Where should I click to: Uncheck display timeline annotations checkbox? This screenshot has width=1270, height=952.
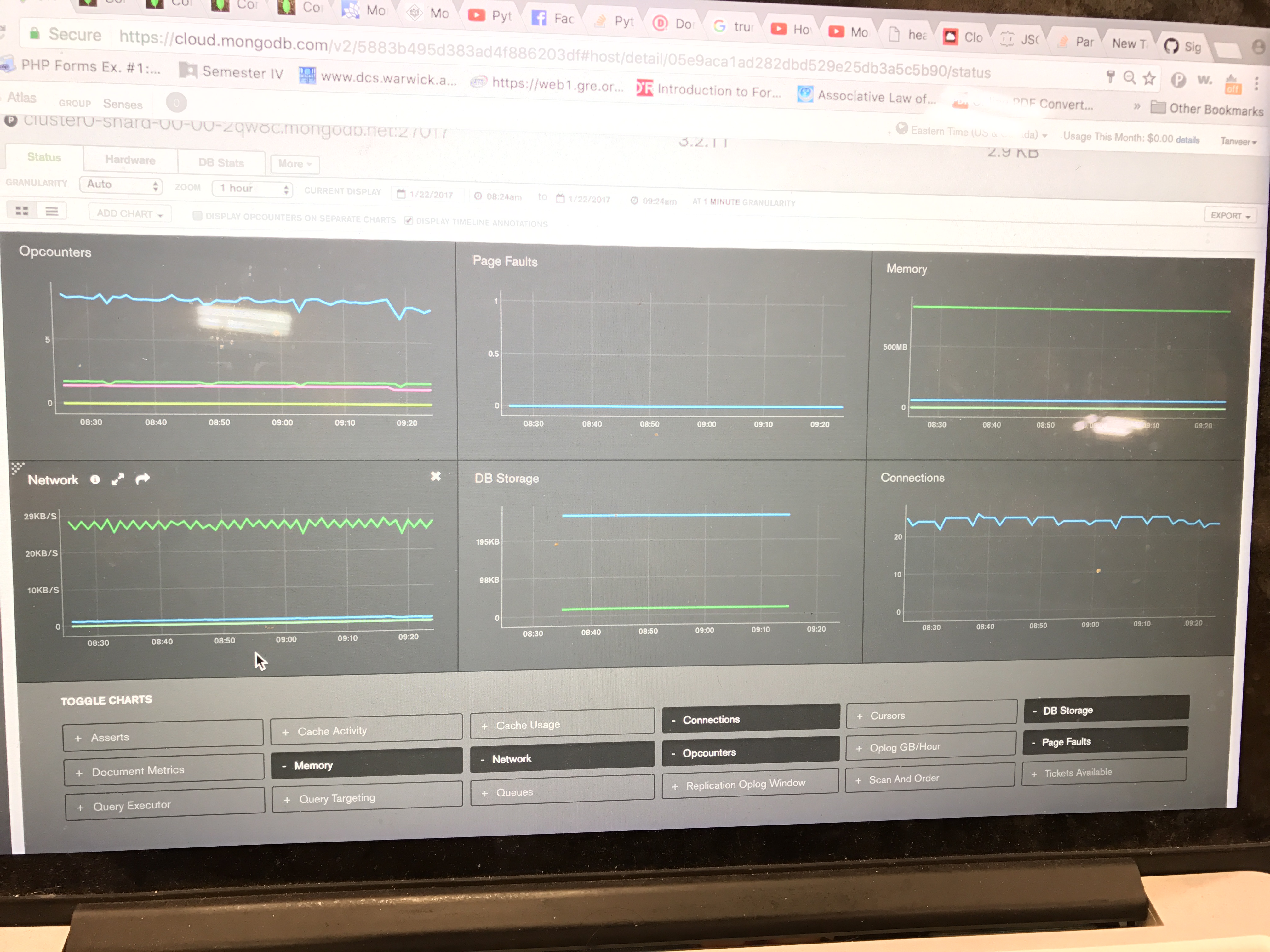[x=409, y=220]
